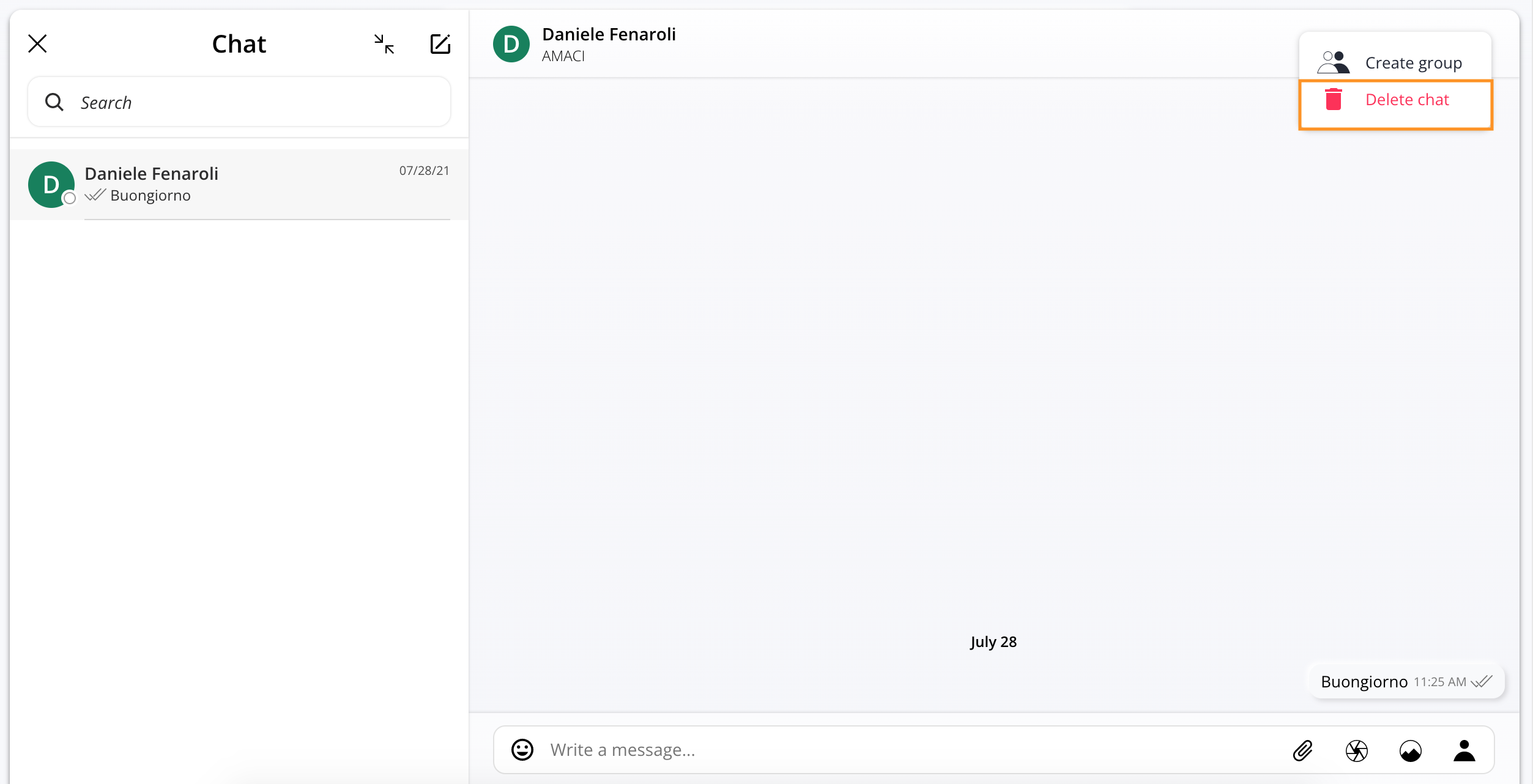Image resolution: width=1533 pixels, height=784 pixels.
Task: Choose Delete chat from the menu
Action: click(x=1395, y=104)
